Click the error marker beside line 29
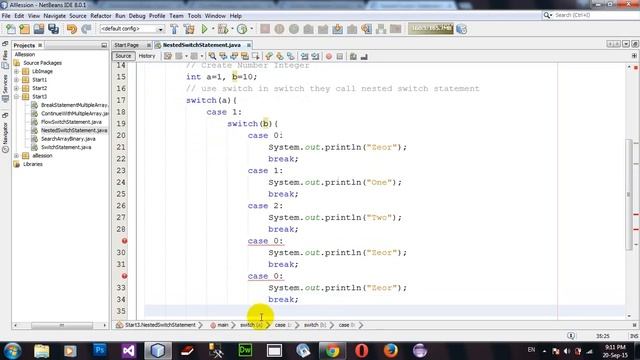 124,241
